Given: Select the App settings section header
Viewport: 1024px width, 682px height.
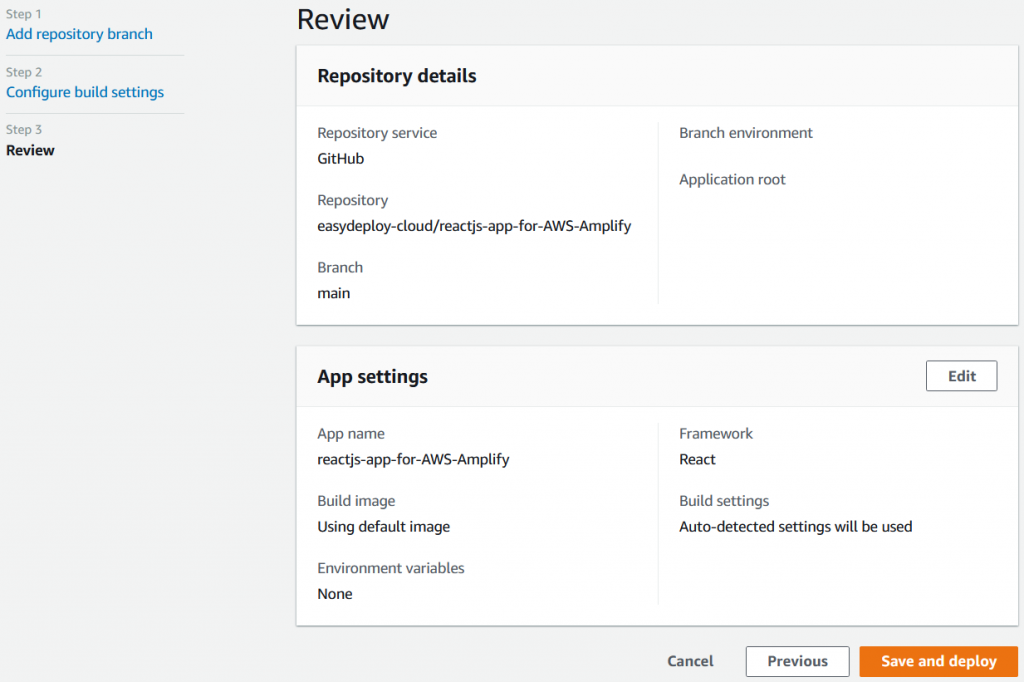Looking at the screenshot, I should coord(371,377).
